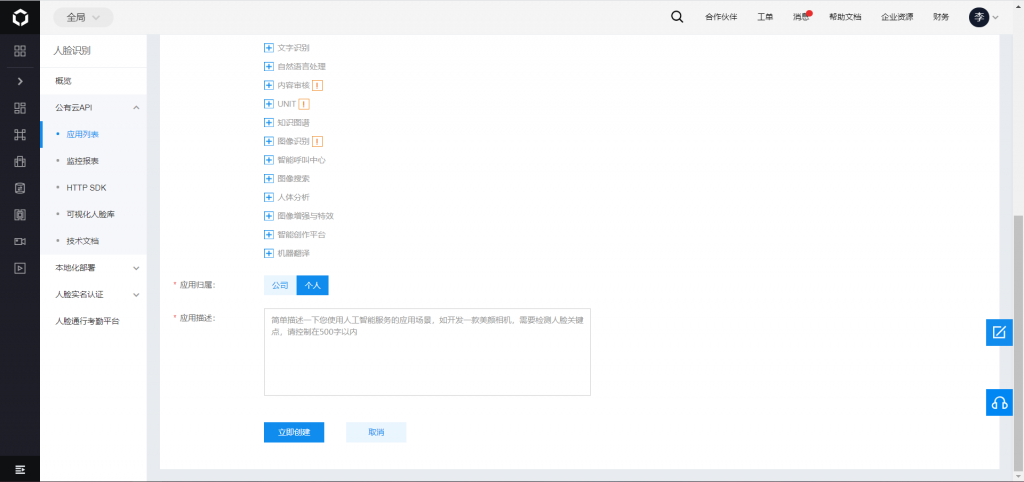The width and height of the screenshot is (1024, 482).
Task: Open 帮助文档 in top bar
Action: click(845, 18)
